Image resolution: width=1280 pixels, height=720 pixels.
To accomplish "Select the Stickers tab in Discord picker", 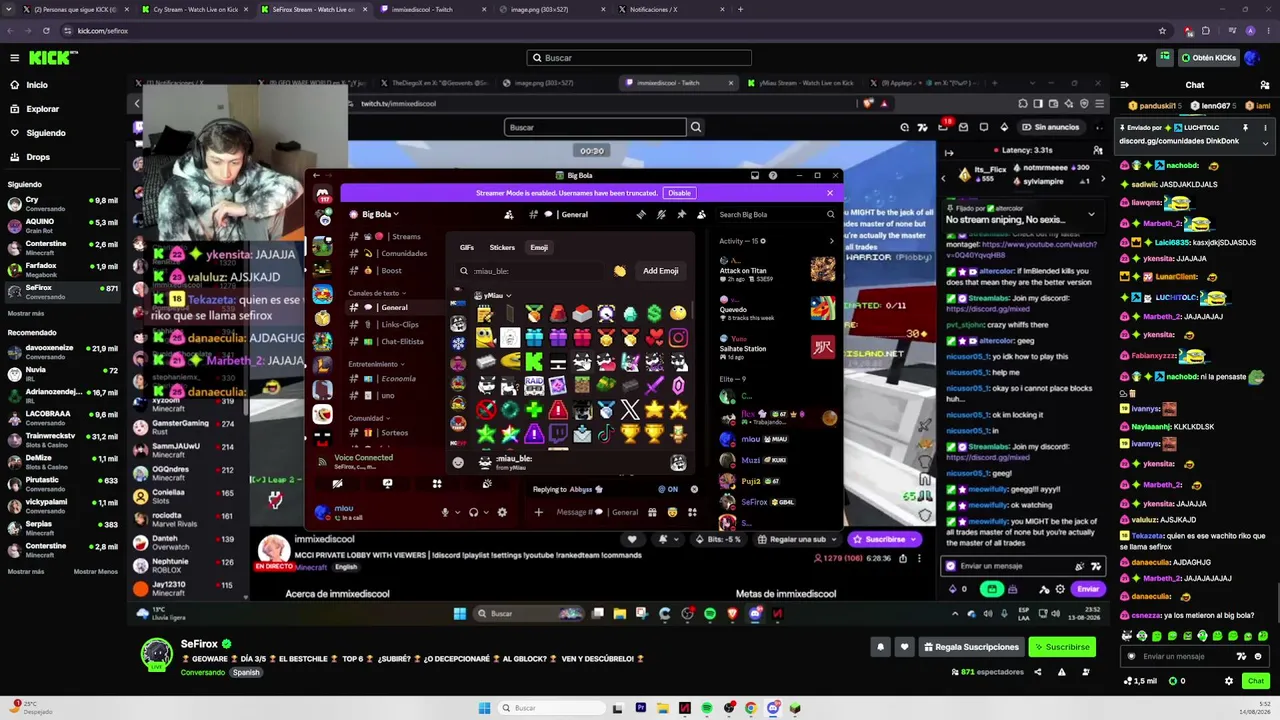I will coord(502,247).
